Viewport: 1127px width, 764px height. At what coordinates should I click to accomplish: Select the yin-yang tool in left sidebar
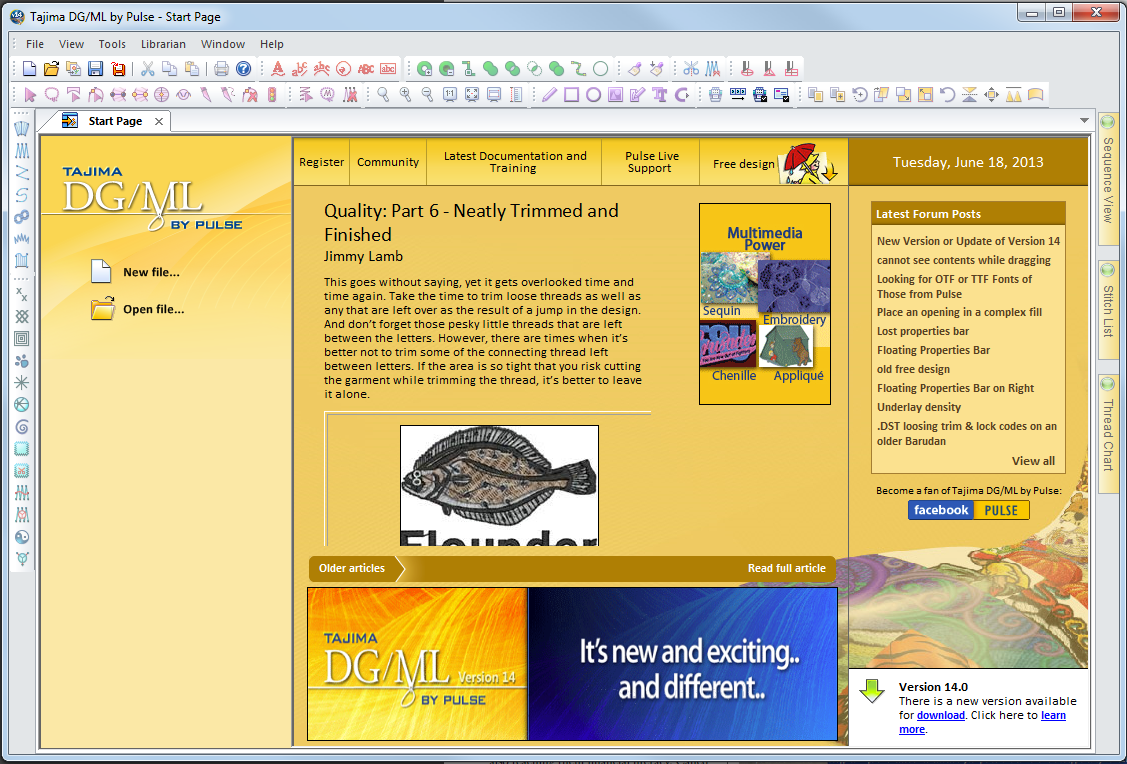coord(22,537)
